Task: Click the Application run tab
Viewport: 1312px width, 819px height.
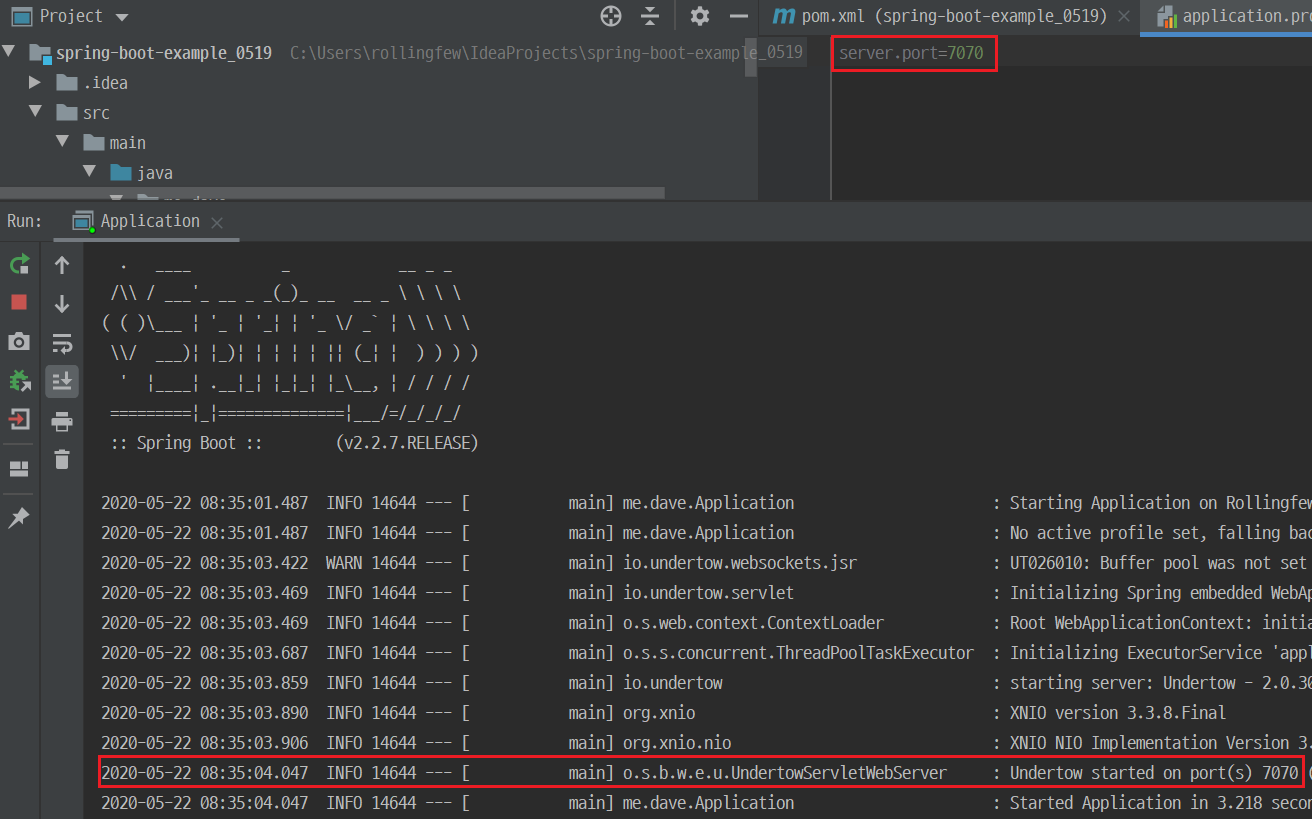Action: (150, 221)
